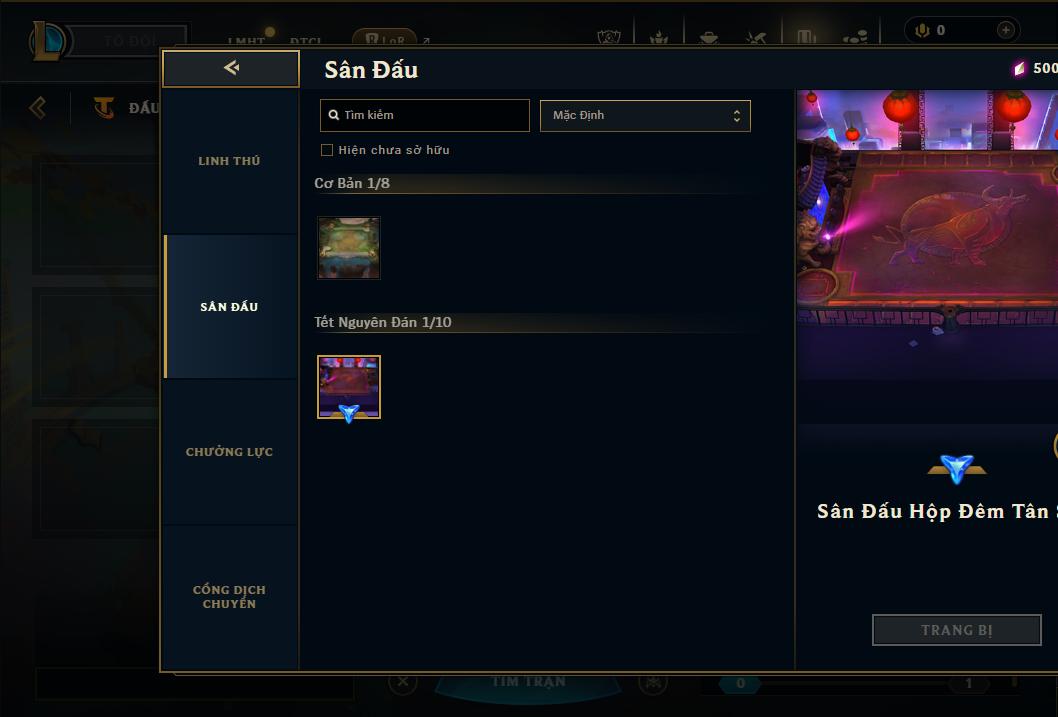The height and width of the screenshot is (717, 1058).
Task: Click the Trang Bị equip button
Action: tap(957, 630)
